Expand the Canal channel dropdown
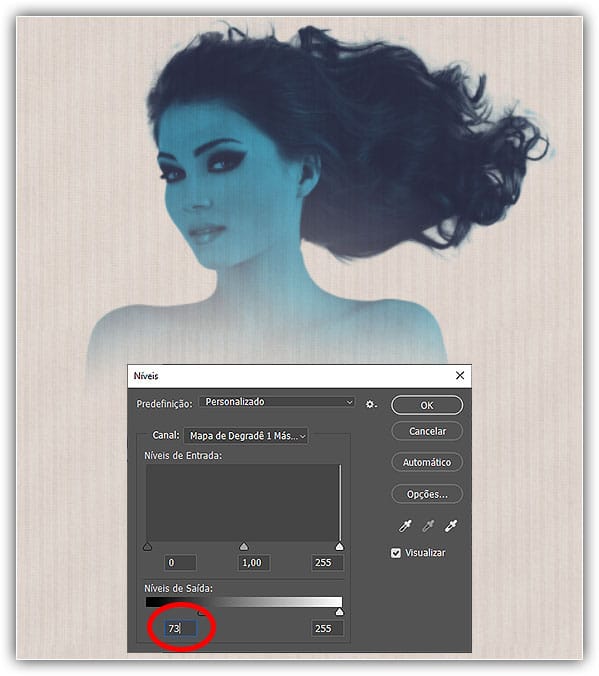Screen dimensions: 599x676 [x=246, y=436]
